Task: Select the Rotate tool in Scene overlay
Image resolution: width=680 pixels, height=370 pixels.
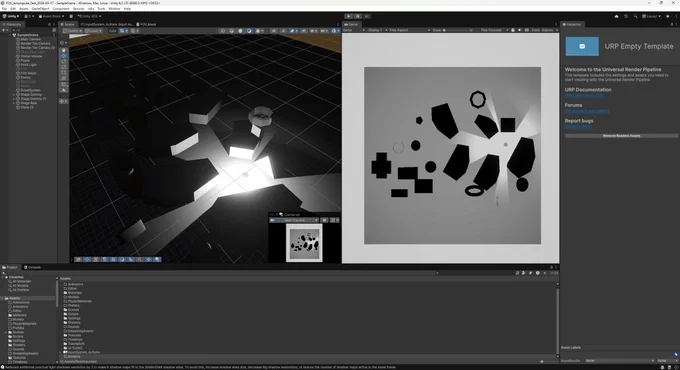Action: click(x=64, y=62)
